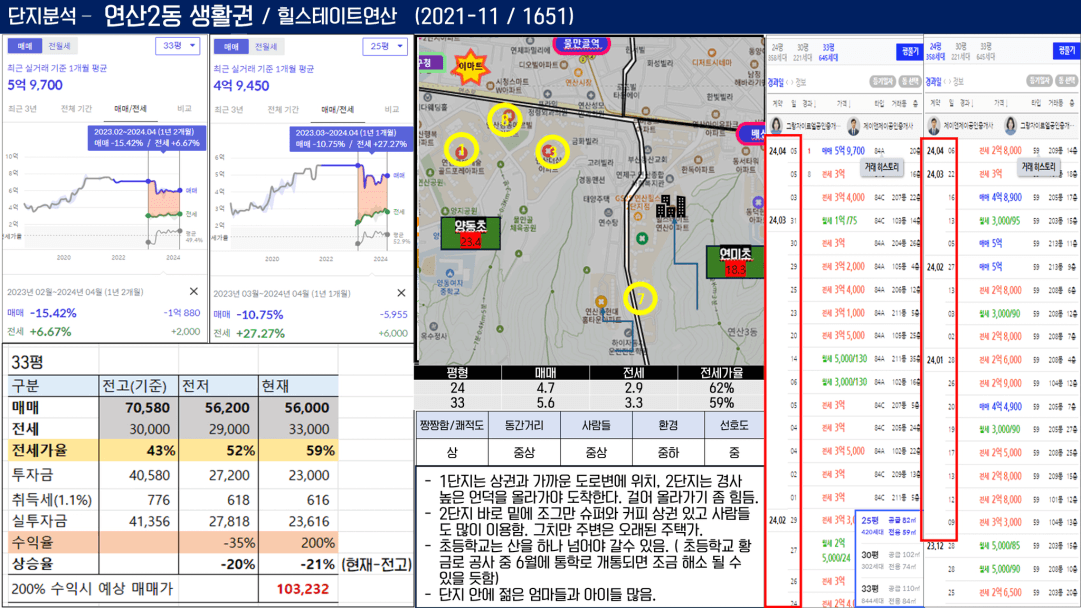This screenshot has height=608, width=1081.
Task: Switch to 전체 기간 tab in 5억 9,700 panel
Action: pyautogui.click(x=76, y=109)
